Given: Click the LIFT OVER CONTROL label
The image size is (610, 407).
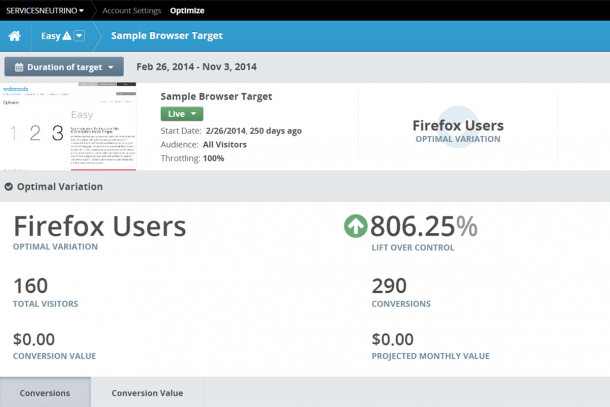Looking at the screenshot, I should (x=413, y=247).
